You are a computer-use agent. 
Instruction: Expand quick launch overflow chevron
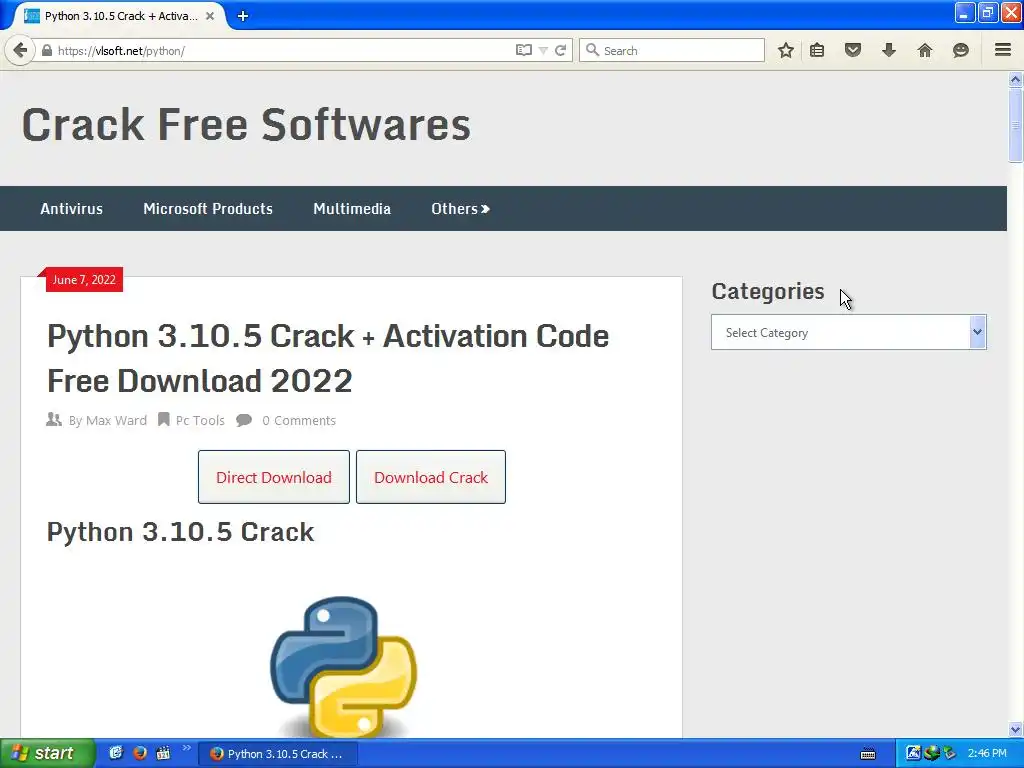coord(187,748)
